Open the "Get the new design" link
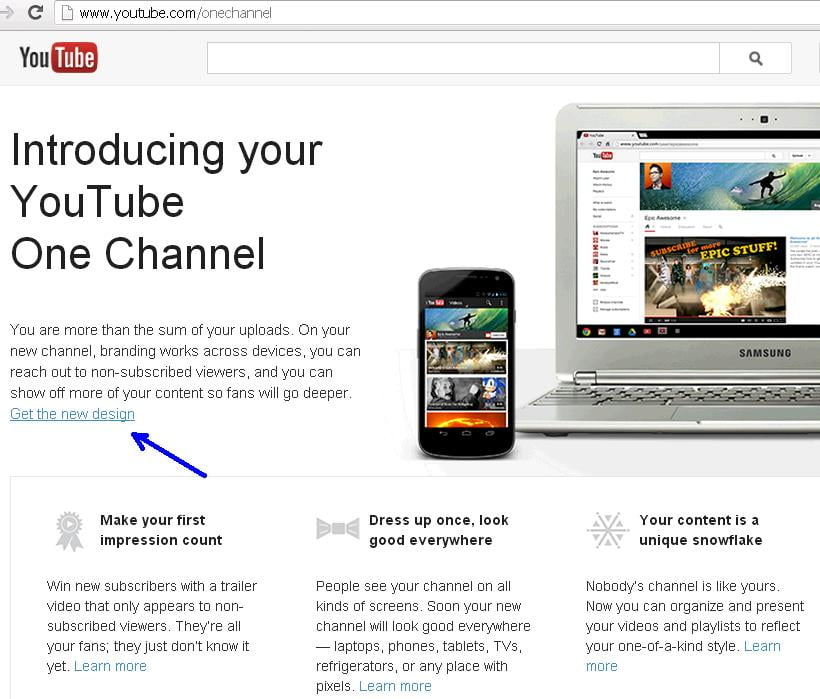Image resolution: width=820 pixels, height=699 pixels. pyautogui.click(x=73, y=414)
